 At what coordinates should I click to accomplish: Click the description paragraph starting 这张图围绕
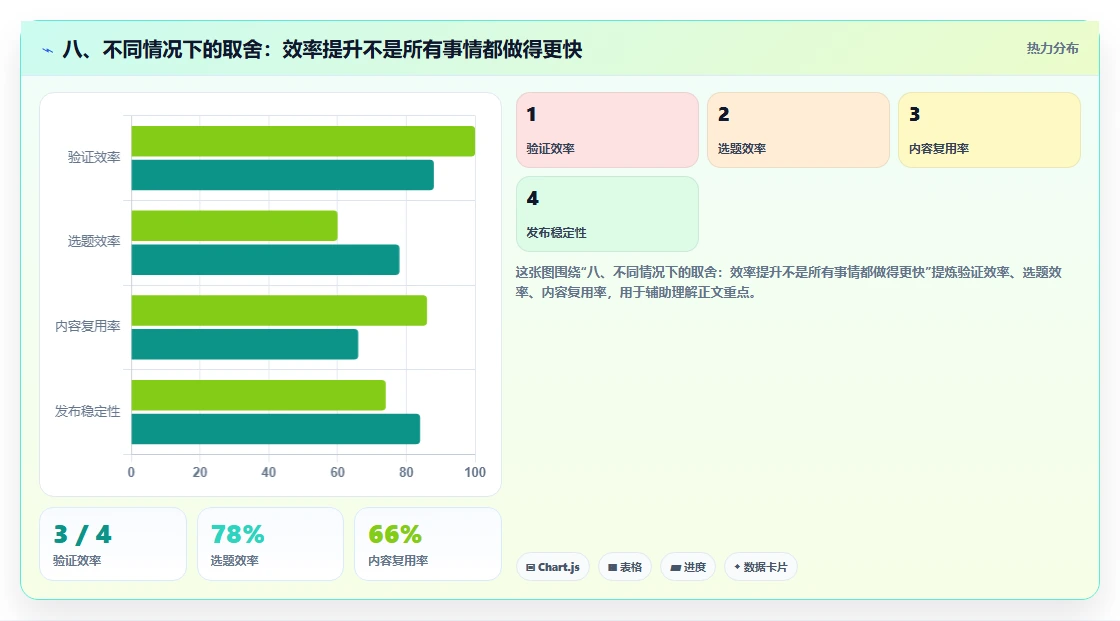click(789, 282)
